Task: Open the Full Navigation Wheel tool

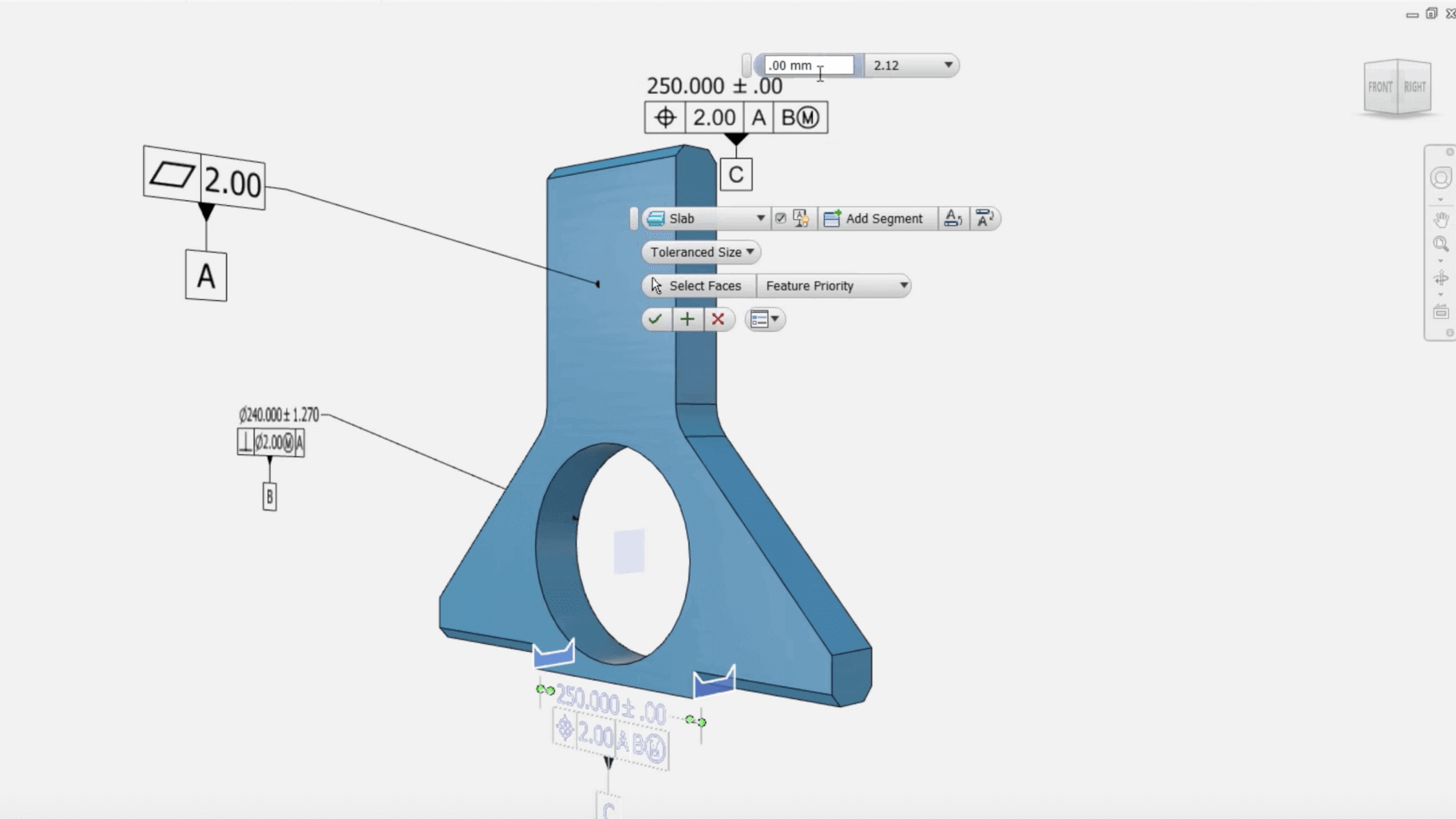Action: point(1440,178)
